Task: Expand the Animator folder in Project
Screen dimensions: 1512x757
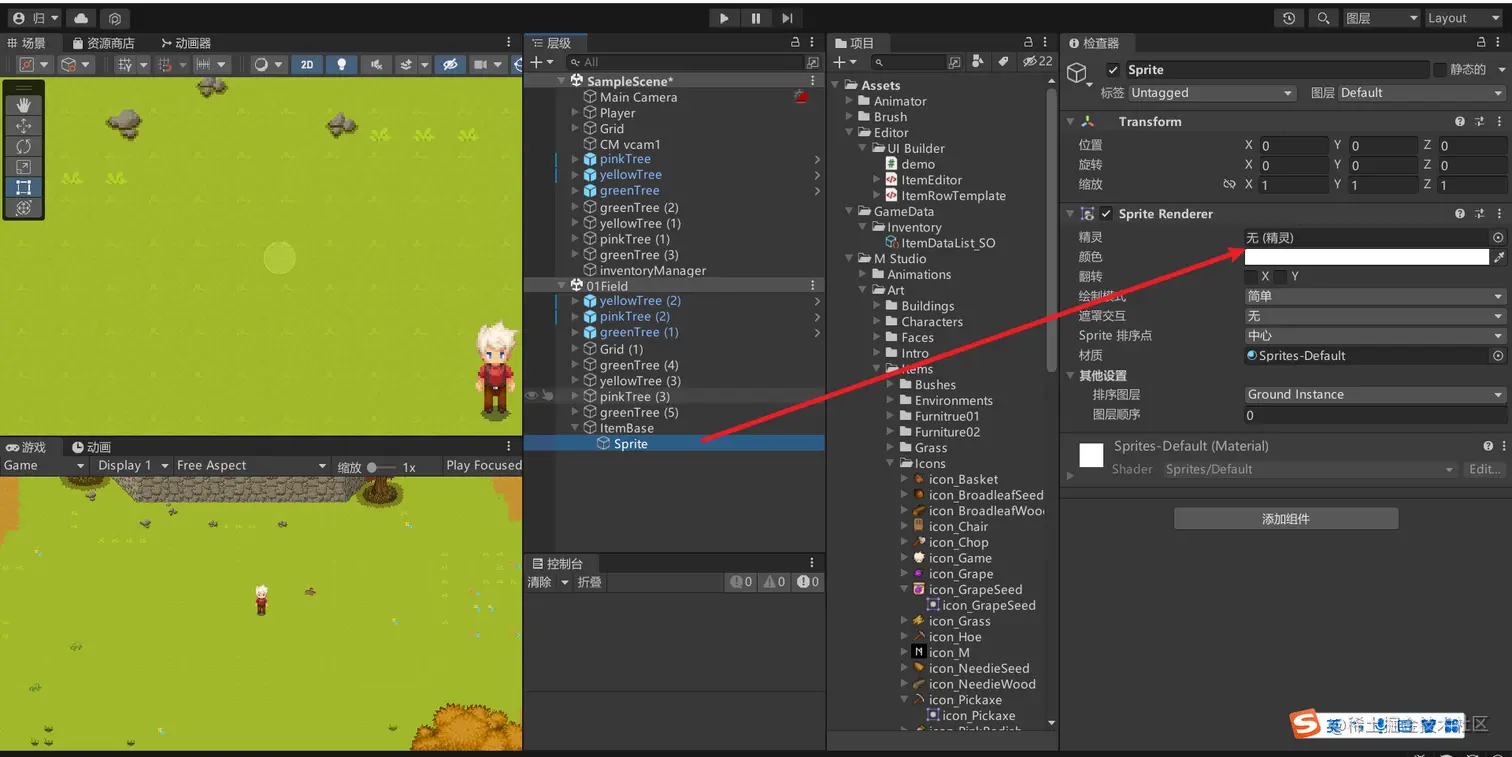Action: [849, 101]
